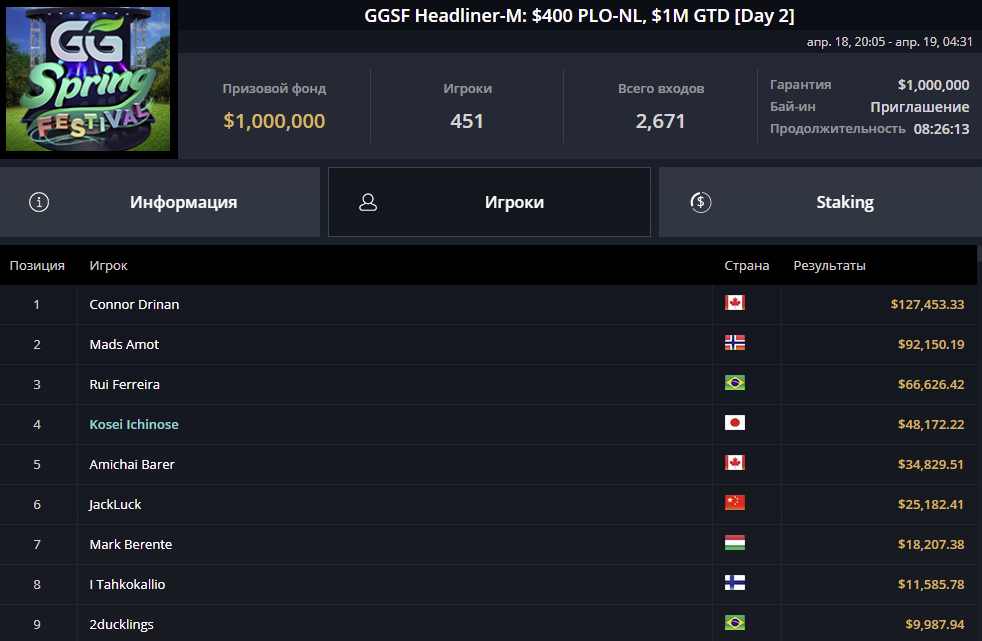The image size is (982, 641).
Task: Click the person icon on Игроки tab
Action: coord(368,202)
